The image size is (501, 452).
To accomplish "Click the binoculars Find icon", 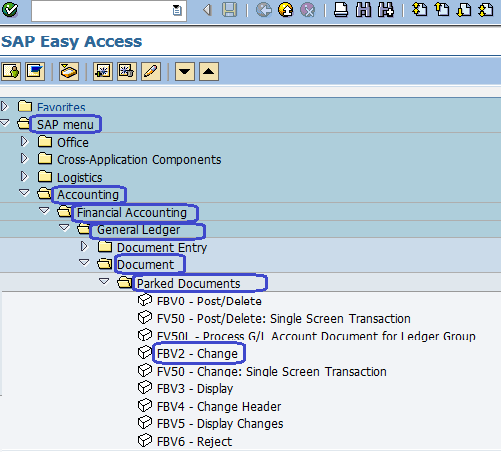I will coord(363,10).
